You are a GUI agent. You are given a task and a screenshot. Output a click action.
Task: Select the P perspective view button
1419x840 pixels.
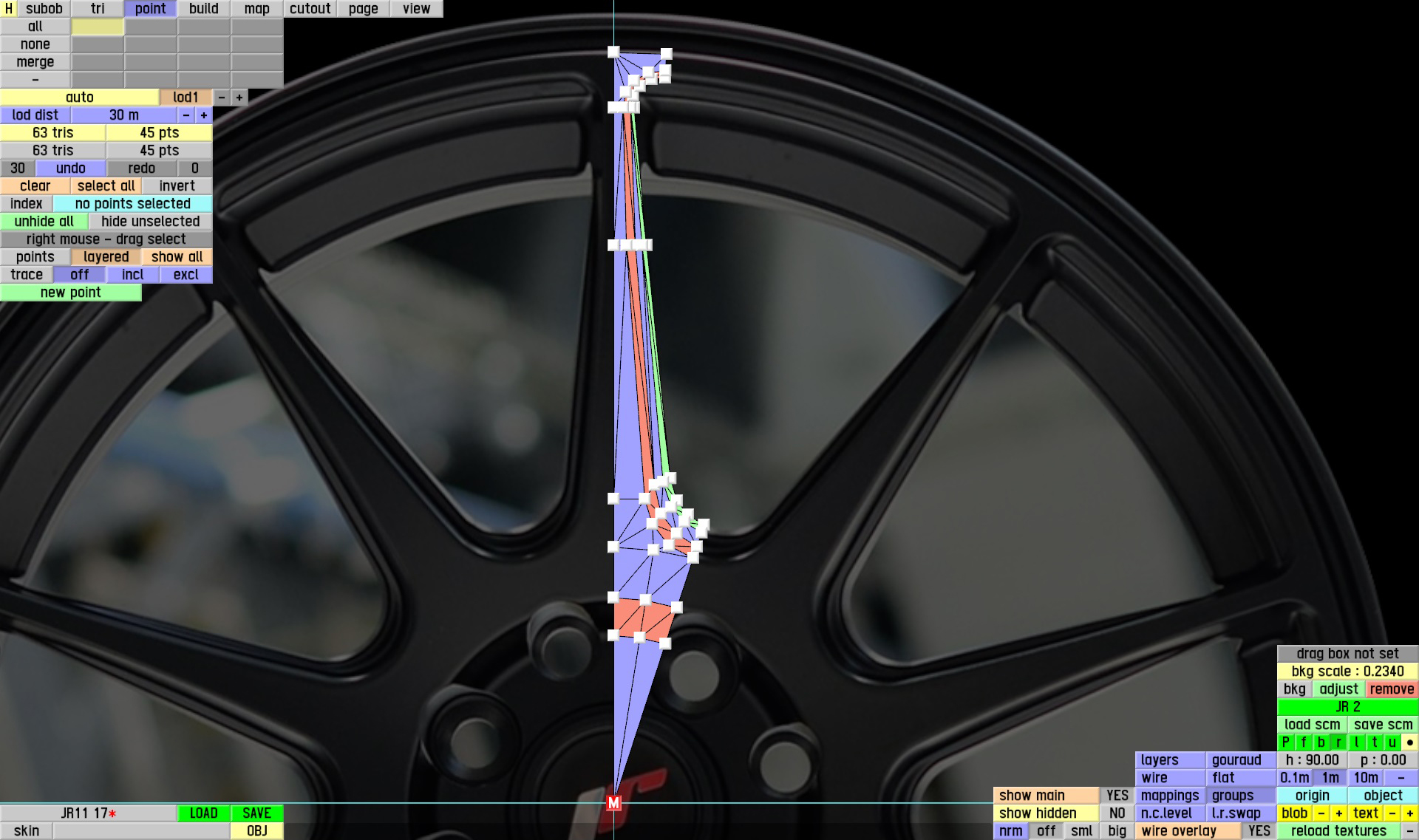[1285, 742]
